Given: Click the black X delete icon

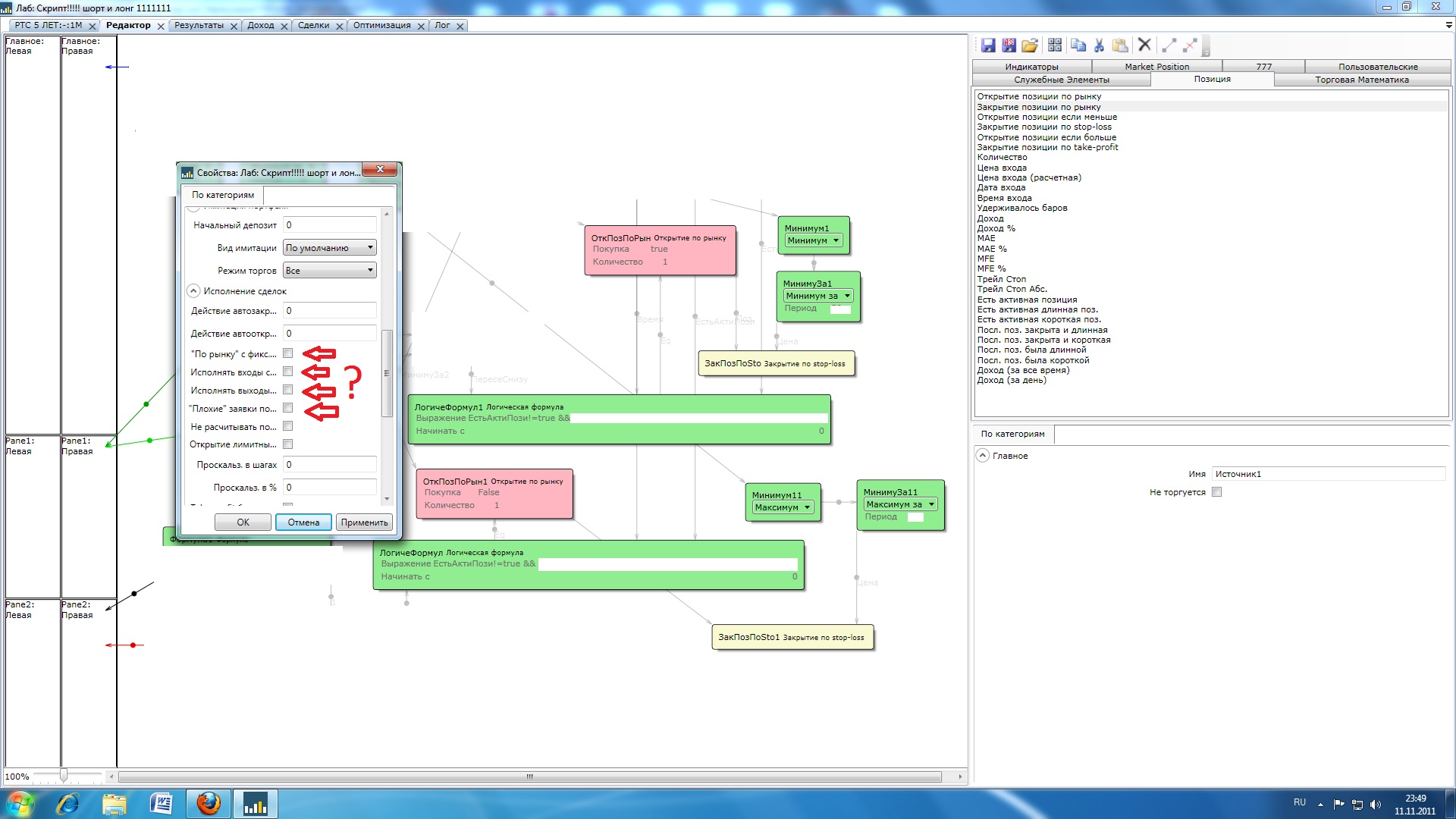Looking at the screenshot, I should [x=1144, y=45].
